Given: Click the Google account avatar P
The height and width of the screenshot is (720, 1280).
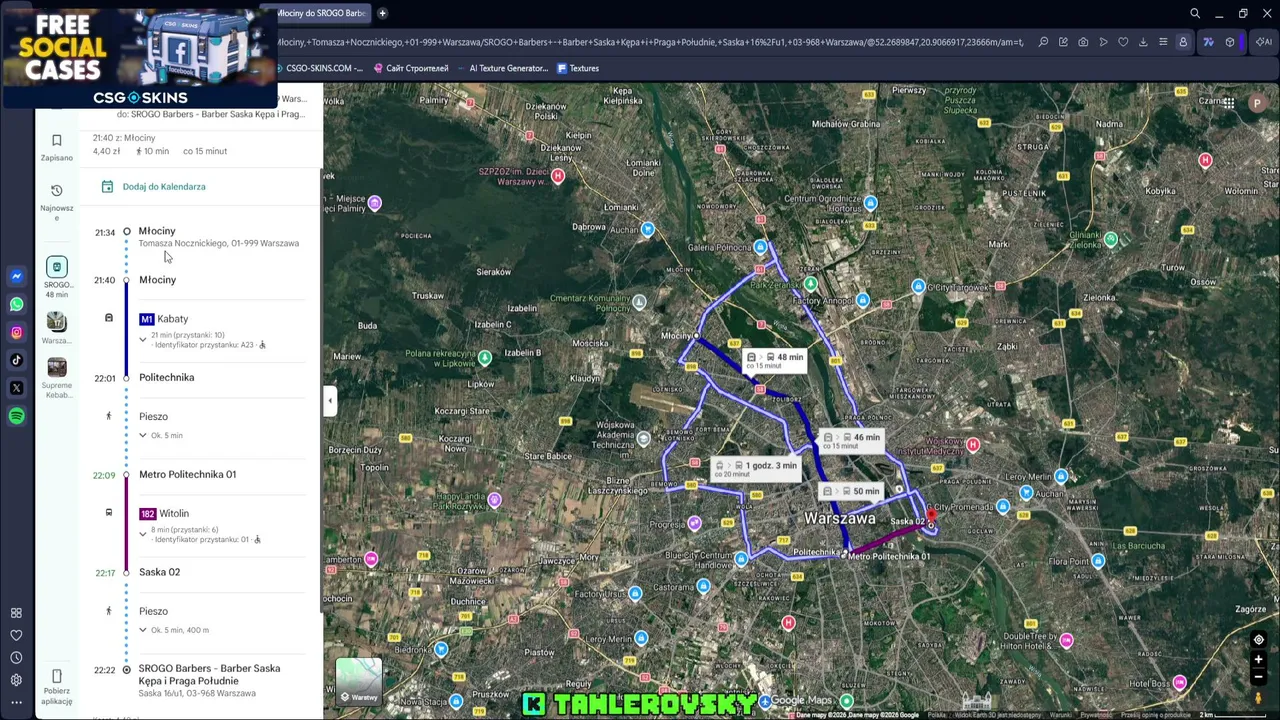Looking at the screenshot, I should [x=1257, y=103].
